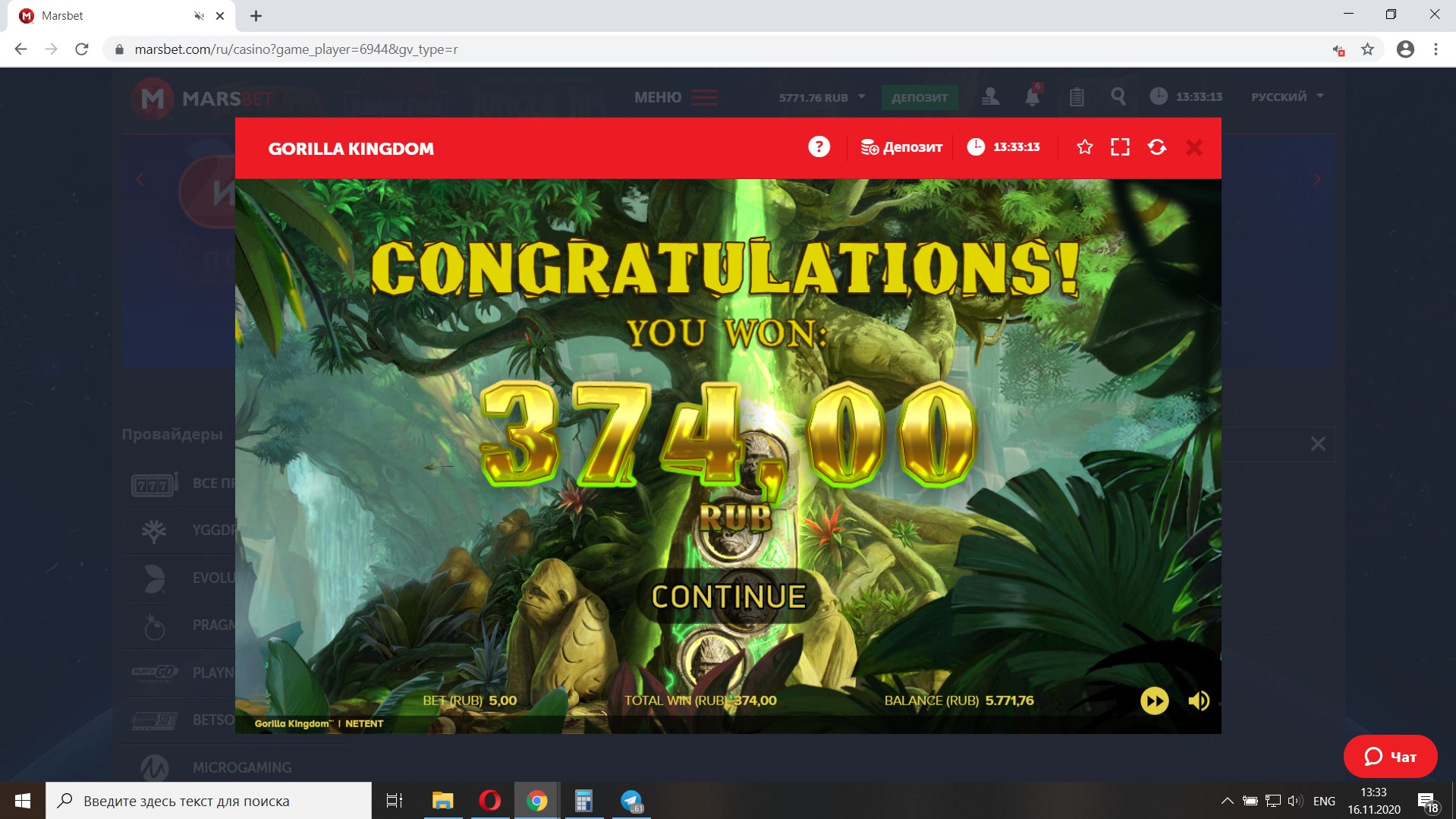Click the green ДЕПОЗИТ button

920,97
